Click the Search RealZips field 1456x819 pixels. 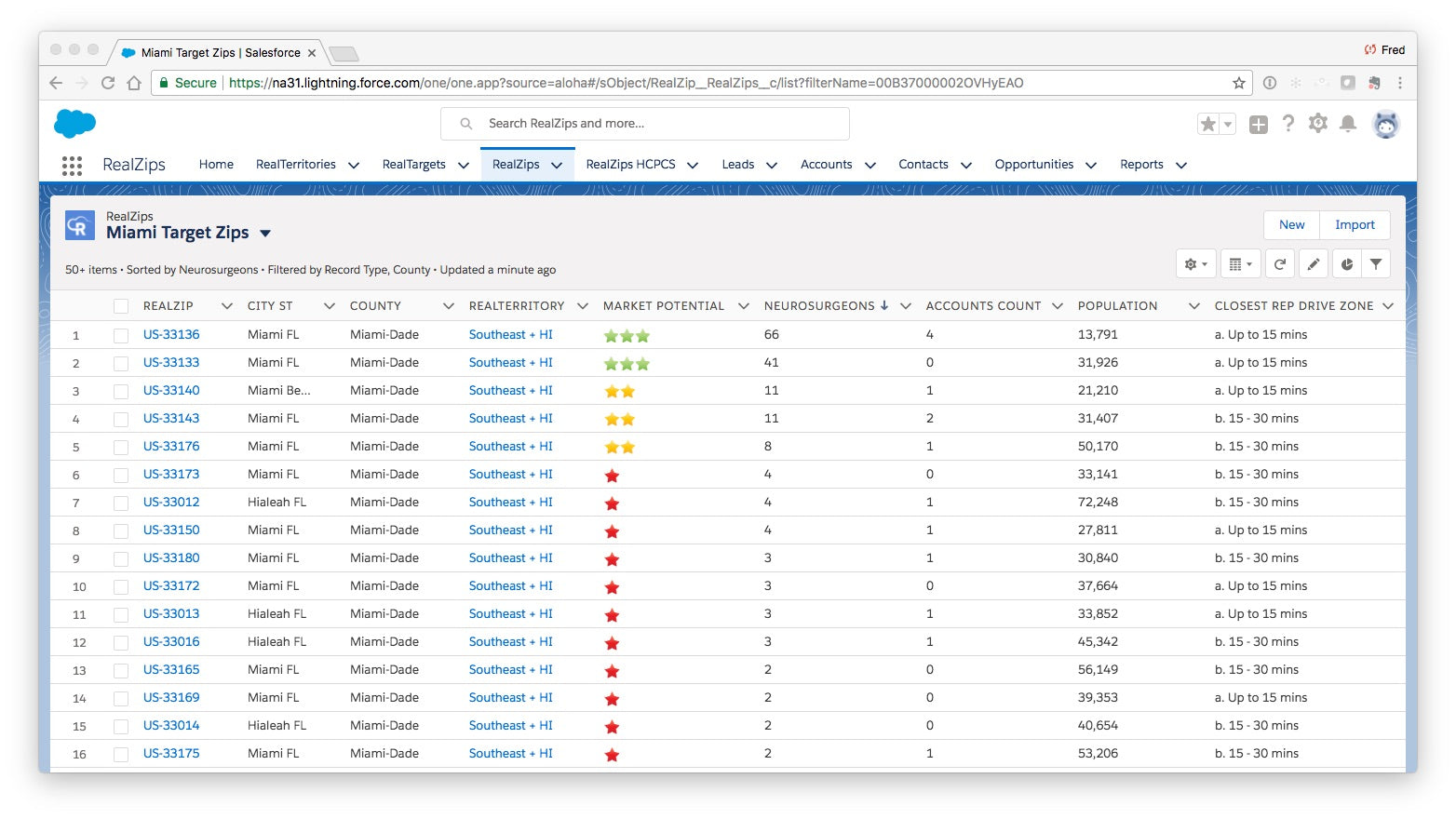click(644, 124)
